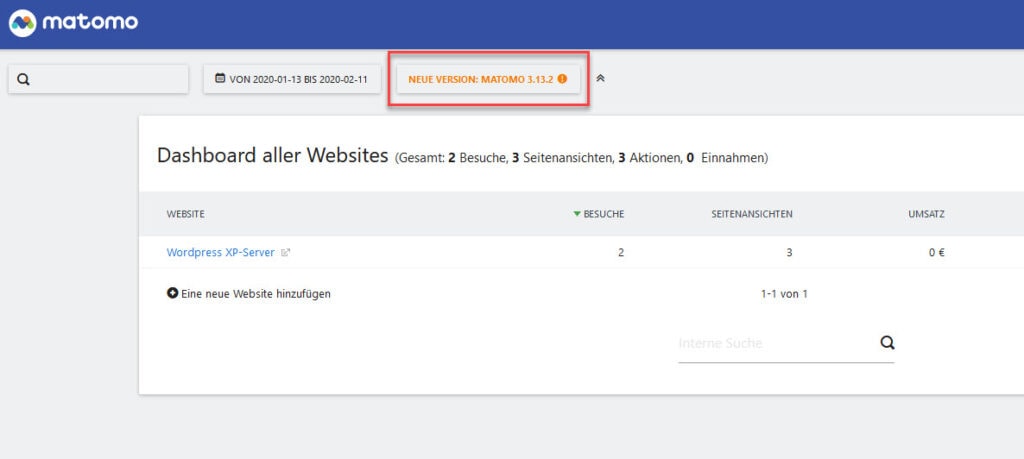Click Eine neue Website hinzufügen
This screenshot has width=1024, height=459.
[x=255, y=294]
